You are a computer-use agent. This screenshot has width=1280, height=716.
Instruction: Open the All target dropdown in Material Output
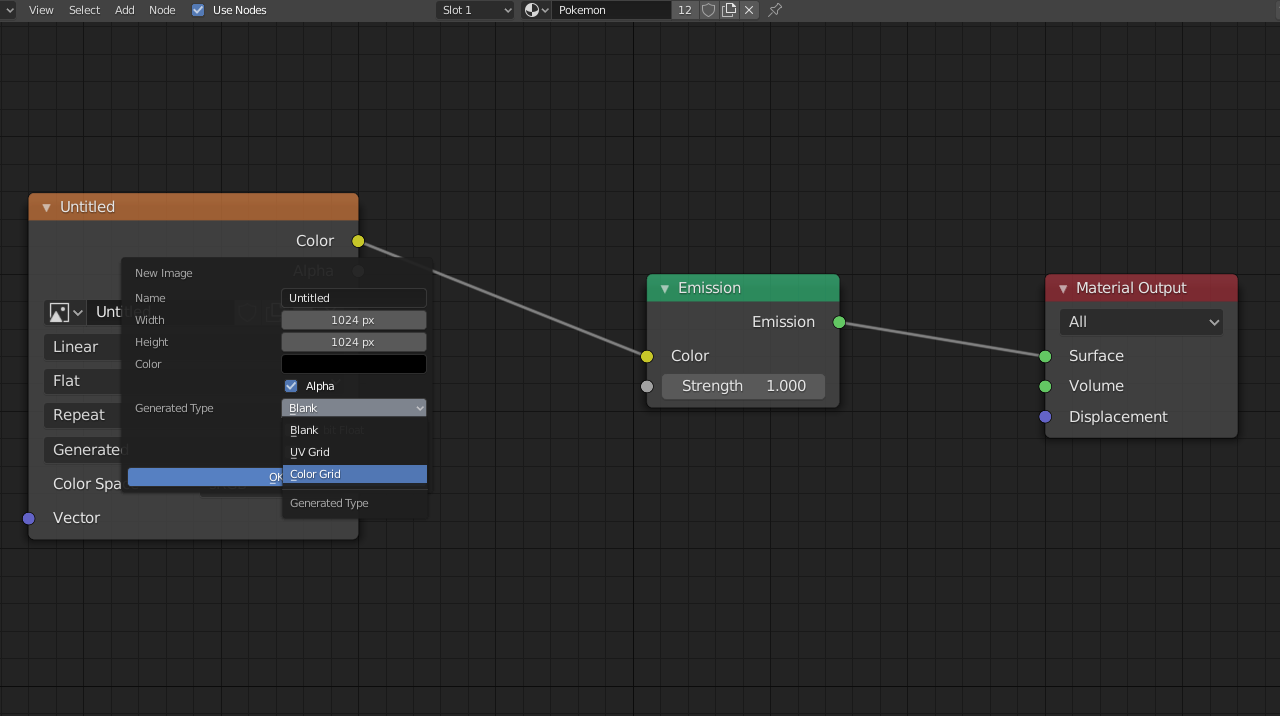[x=1141, y=322]
